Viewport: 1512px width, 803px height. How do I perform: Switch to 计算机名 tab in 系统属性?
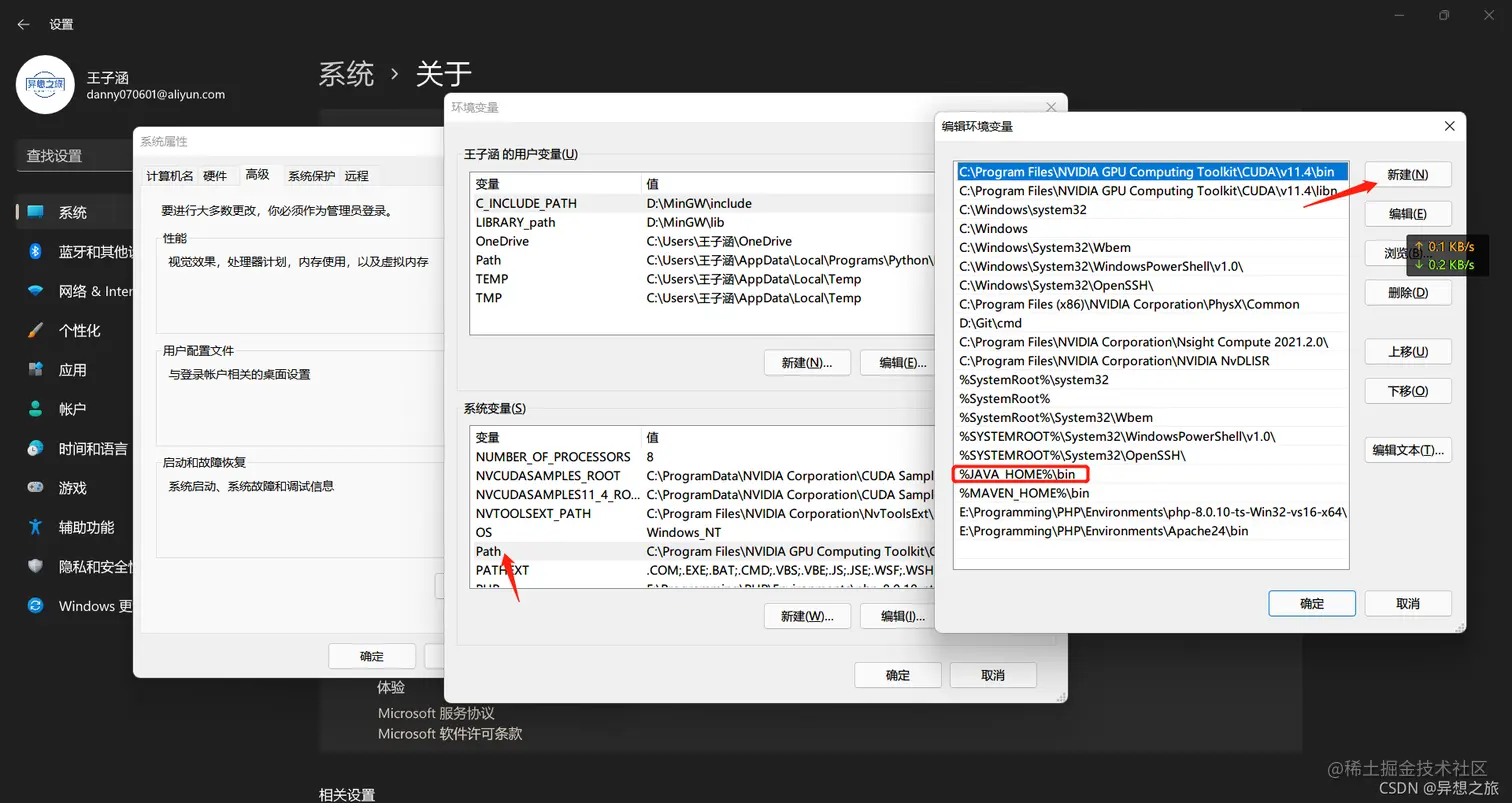tap(170, 176)
